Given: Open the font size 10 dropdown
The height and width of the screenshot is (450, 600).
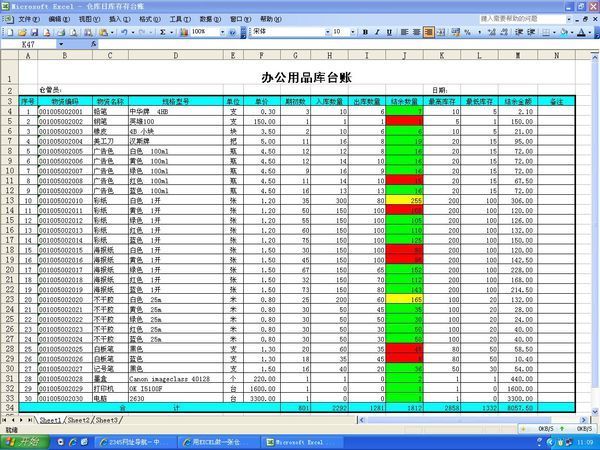Looking at the screenshot, I should pos(352,32).
